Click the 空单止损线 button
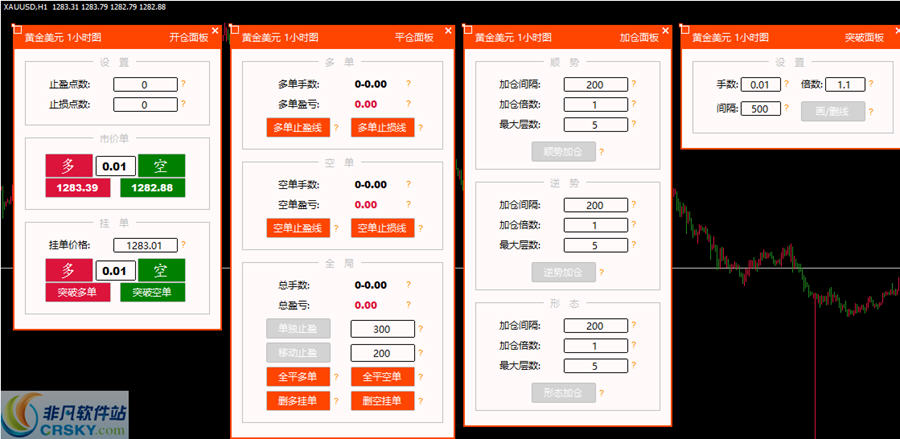Viewport: 900px width, 439px height. tap(382, 228)
